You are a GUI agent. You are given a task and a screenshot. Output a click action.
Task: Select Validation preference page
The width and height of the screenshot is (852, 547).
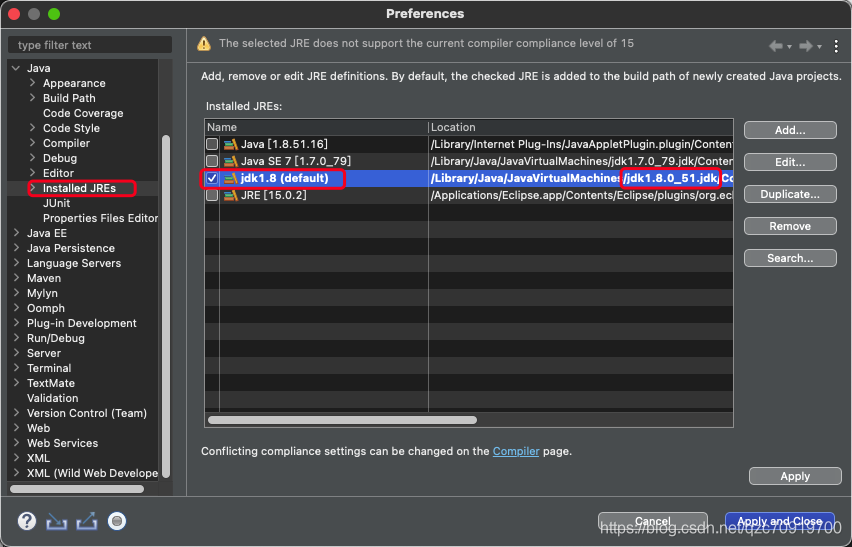click(x=53, y=398)
